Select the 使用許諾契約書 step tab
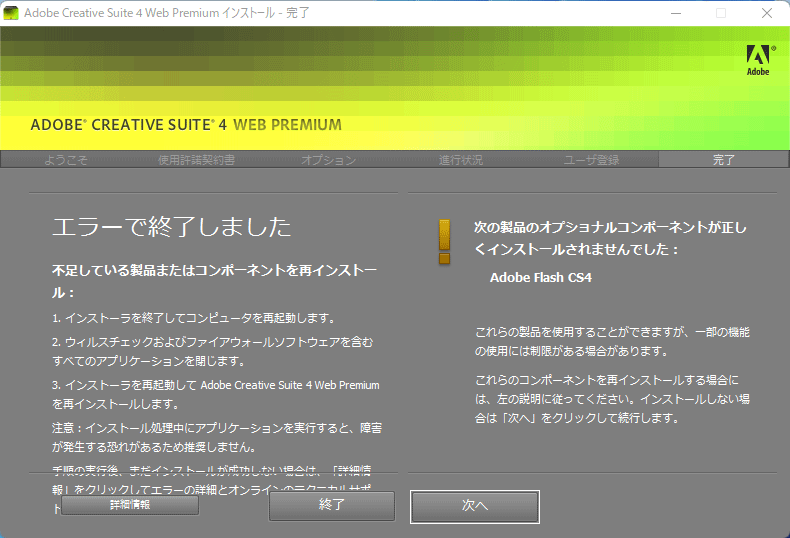 tap(196, 160)
